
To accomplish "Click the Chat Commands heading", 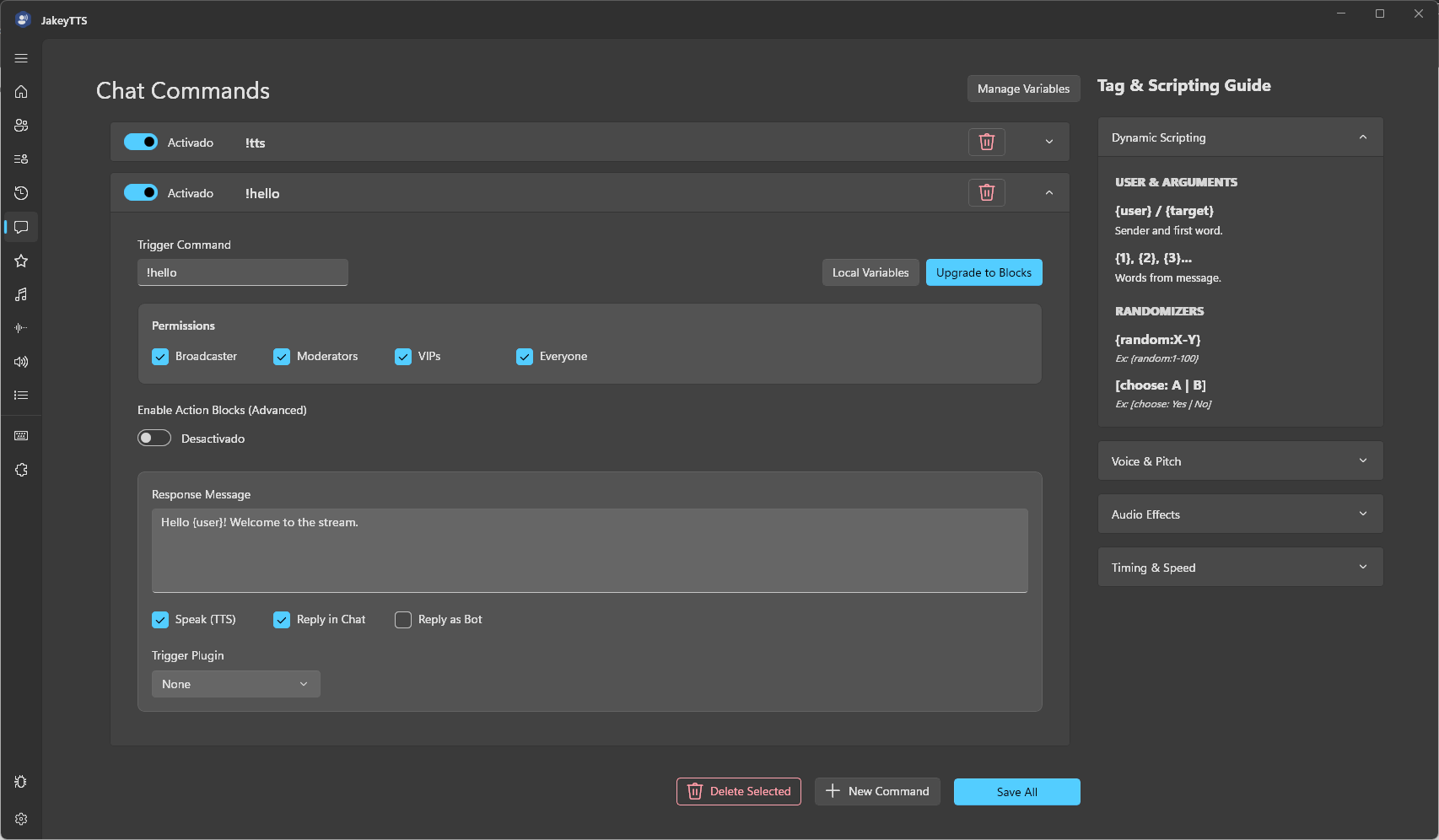I will [183, 90].
